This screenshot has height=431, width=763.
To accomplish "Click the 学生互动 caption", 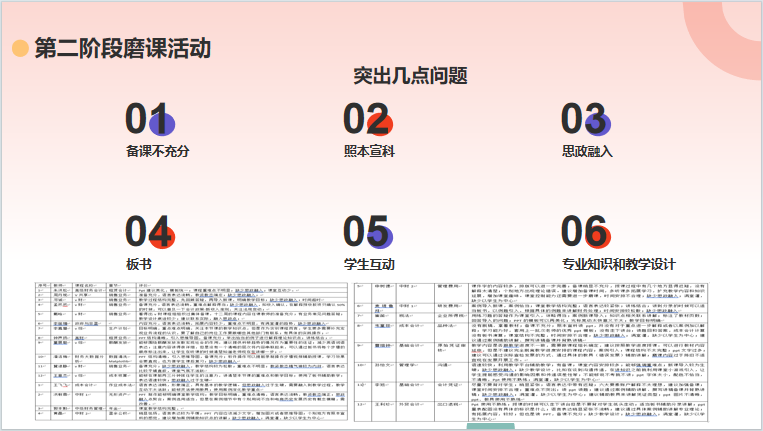I will point(369,265).
